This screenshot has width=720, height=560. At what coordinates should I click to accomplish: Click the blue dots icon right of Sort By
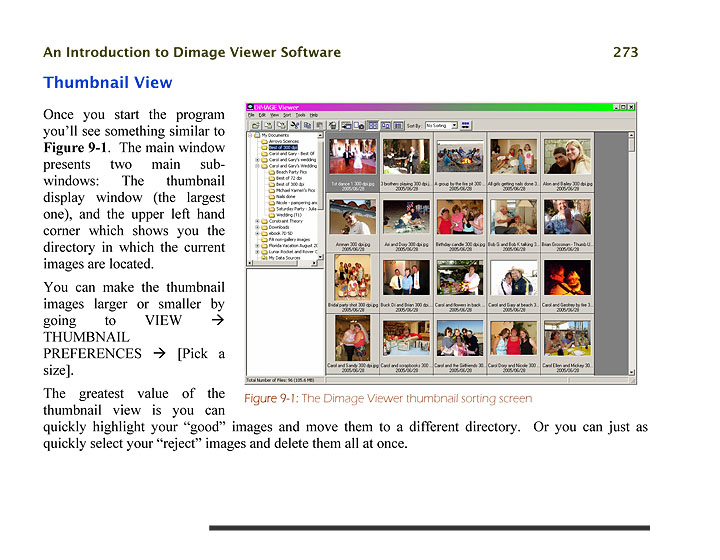(466, 125)
